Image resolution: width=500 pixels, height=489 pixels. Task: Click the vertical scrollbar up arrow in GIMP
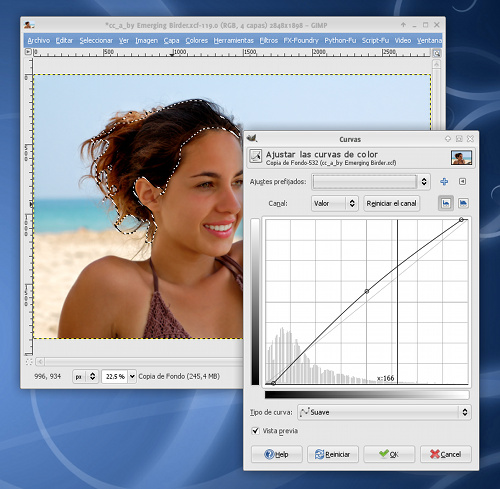pos(436,64)
